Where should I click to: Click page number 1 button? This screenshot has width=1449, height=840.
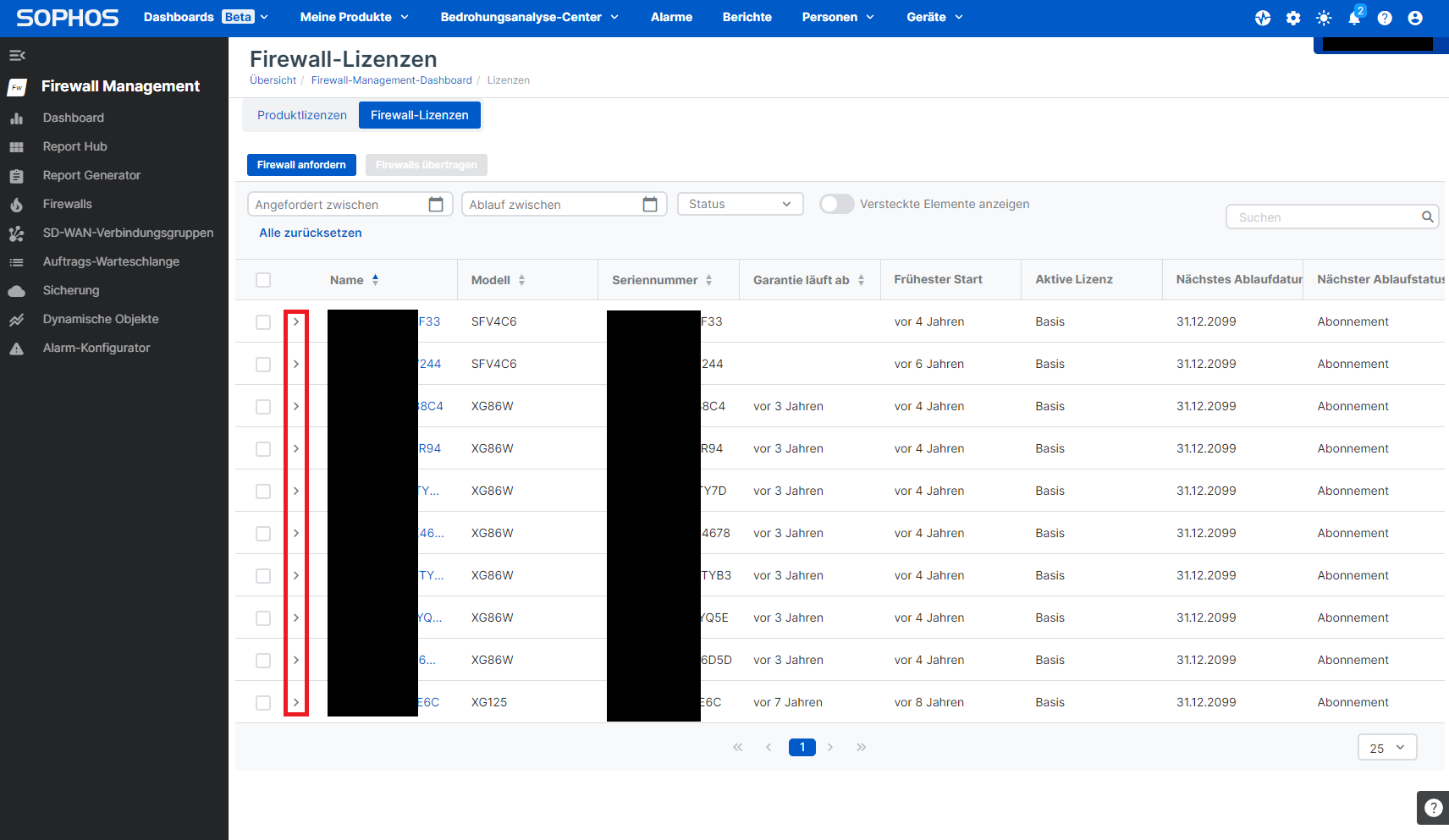(802, 747)
